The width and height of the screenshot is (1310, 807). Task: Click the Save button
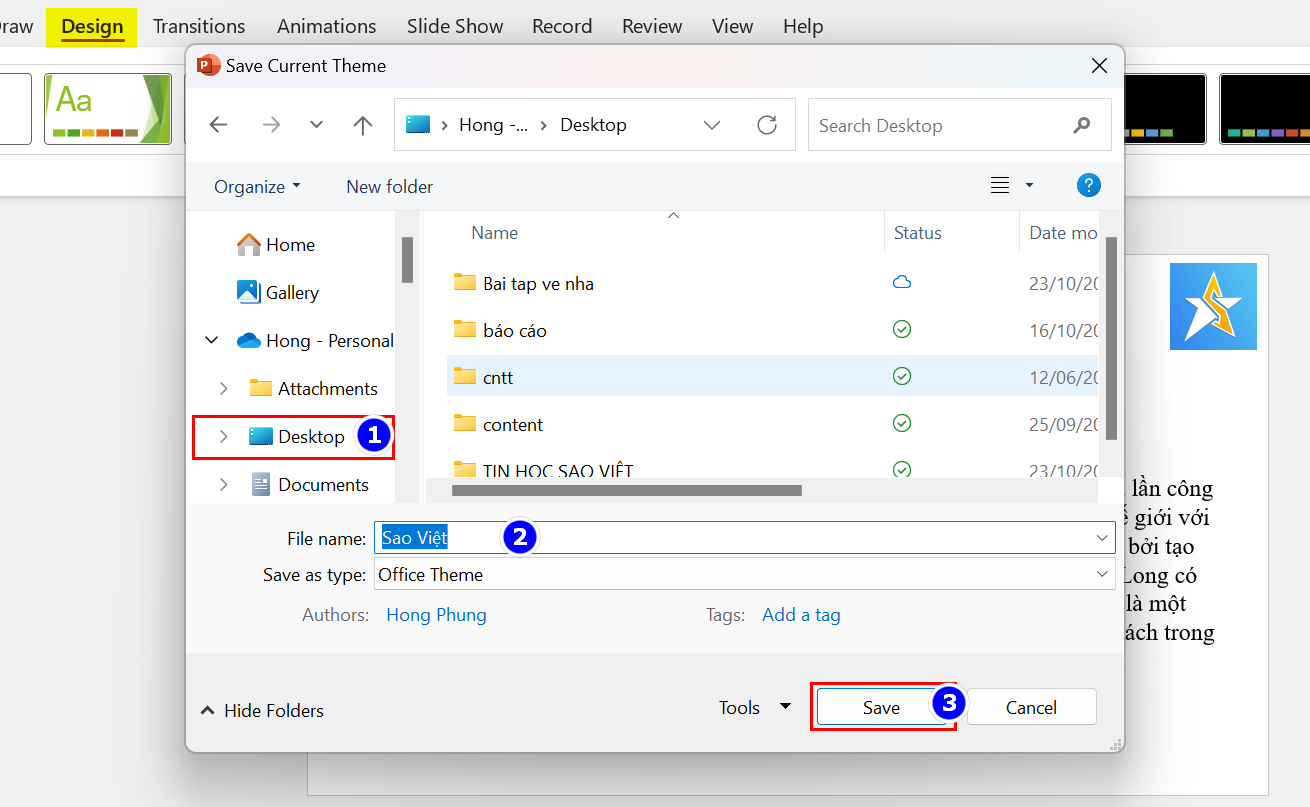(881, 707)
